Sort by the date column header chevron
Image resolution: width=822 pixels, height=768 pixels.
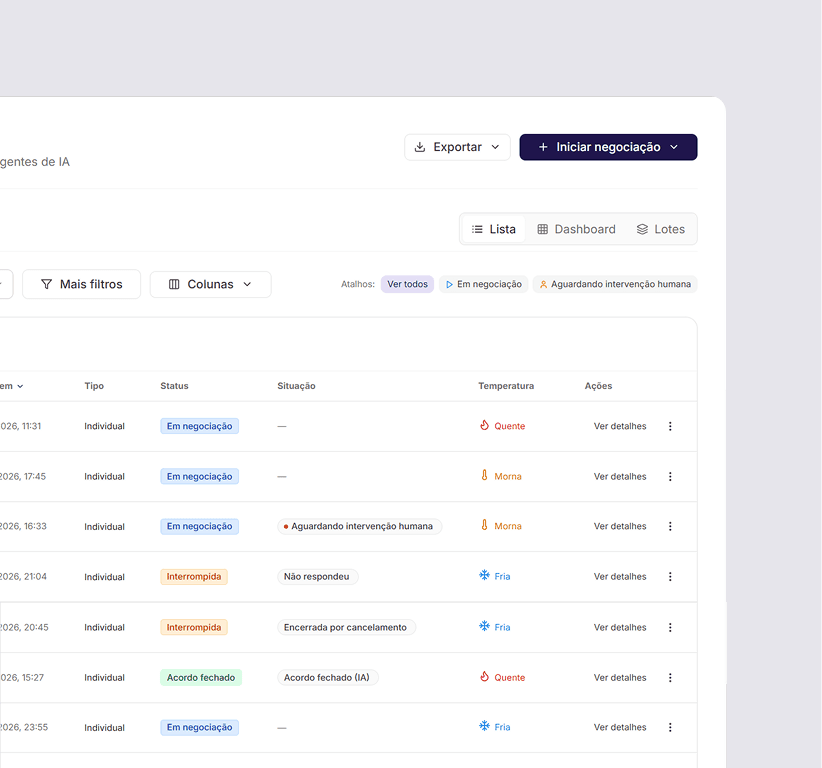(20, 386)
